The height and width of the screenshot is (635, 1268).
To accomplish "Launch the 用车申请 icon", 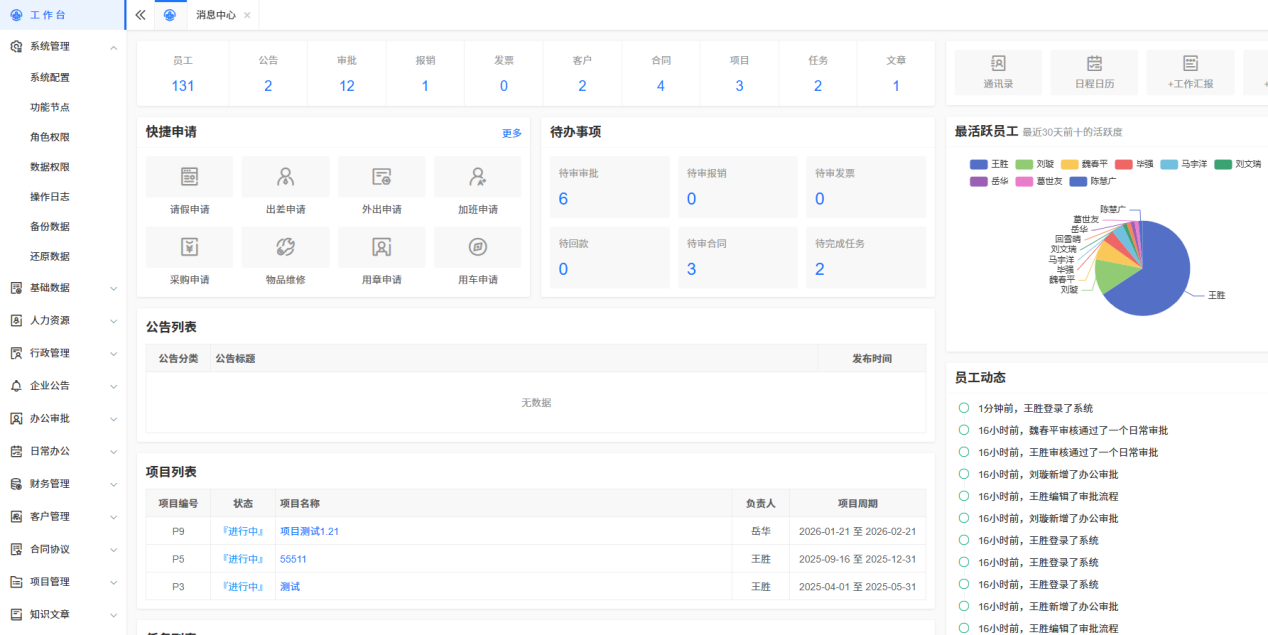I will coord(477,247).
